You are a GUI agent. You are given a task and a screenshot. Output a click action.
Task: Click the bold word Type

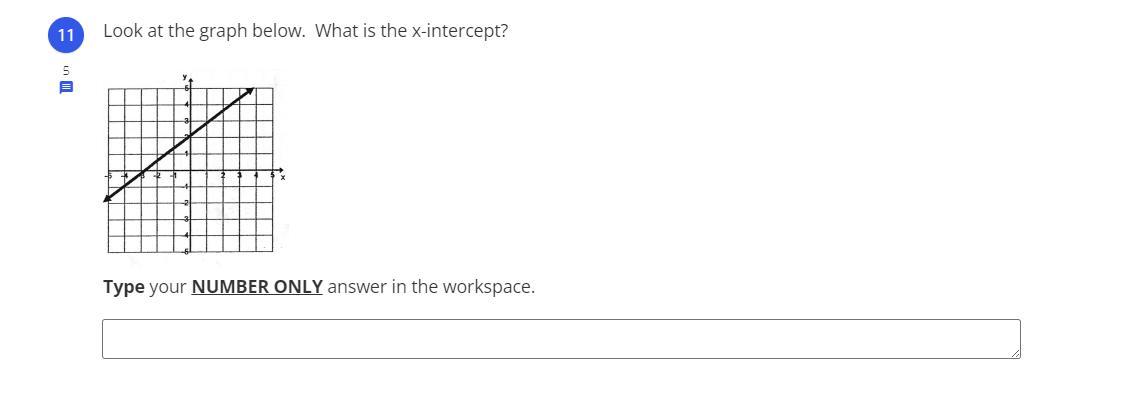point(123,287)
